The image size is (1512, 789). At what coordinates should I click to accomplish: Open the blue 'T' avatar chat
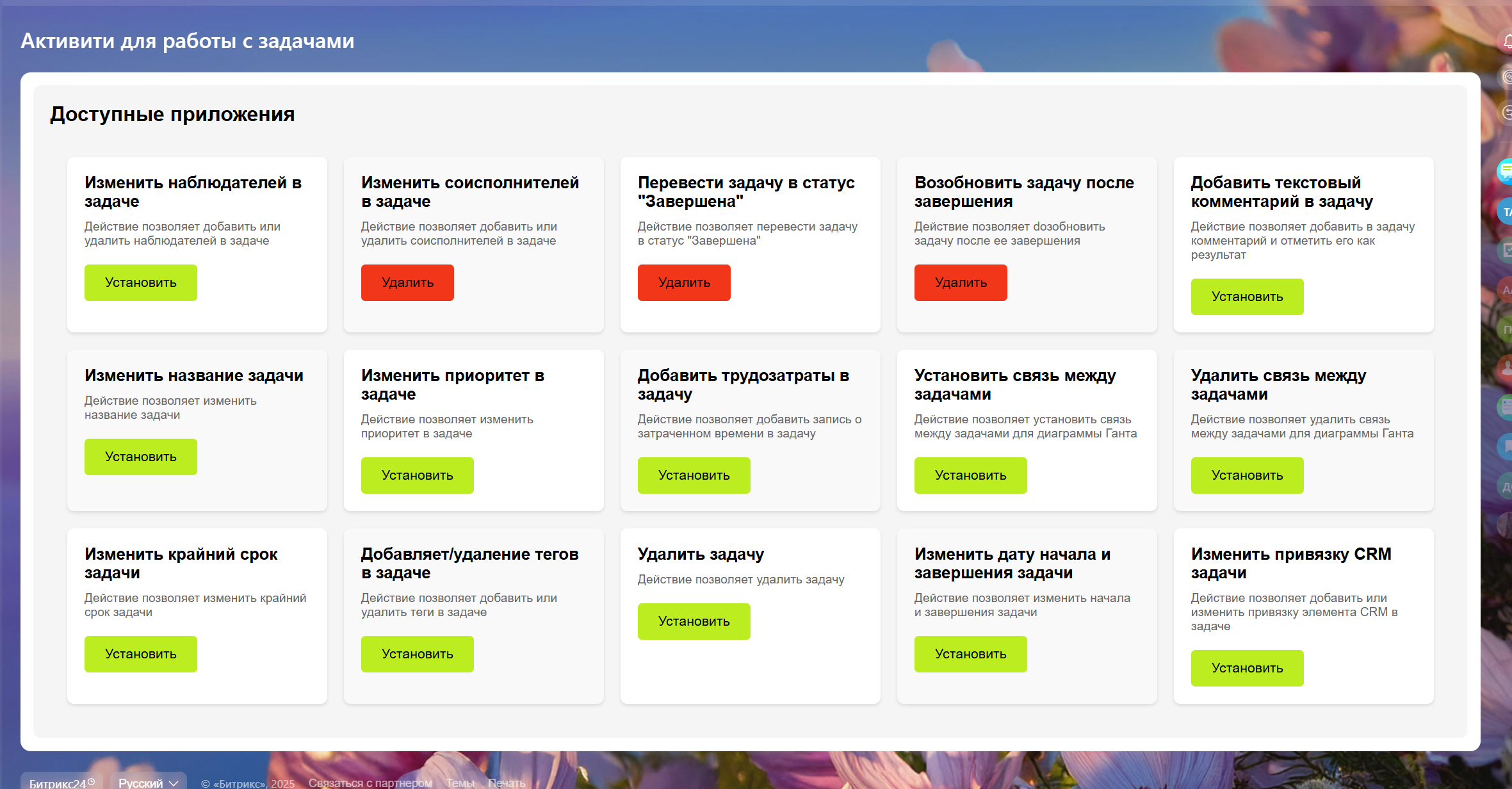point(1506,212)
